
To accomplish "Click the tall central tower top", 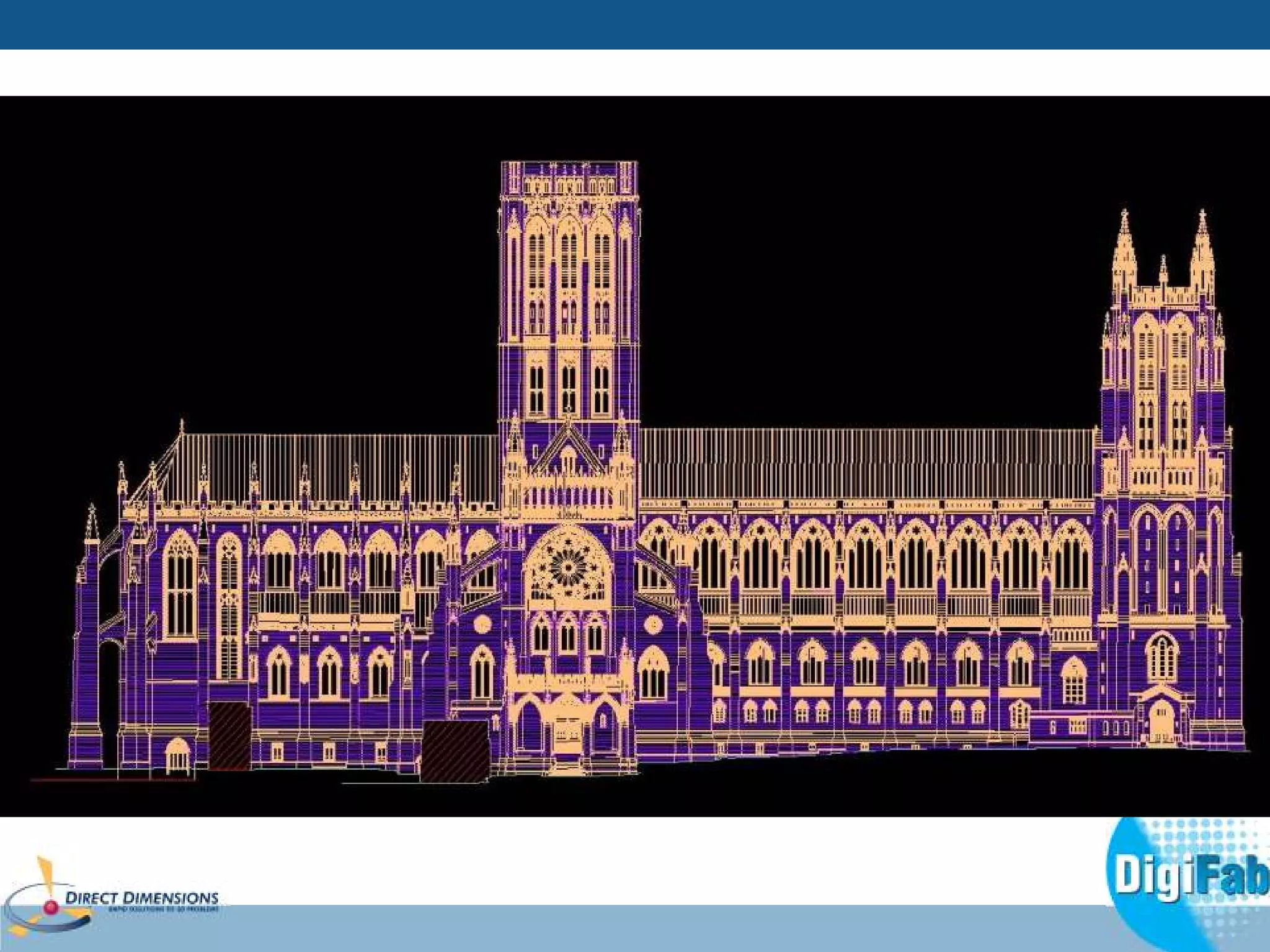I will [x=569, y=177].
